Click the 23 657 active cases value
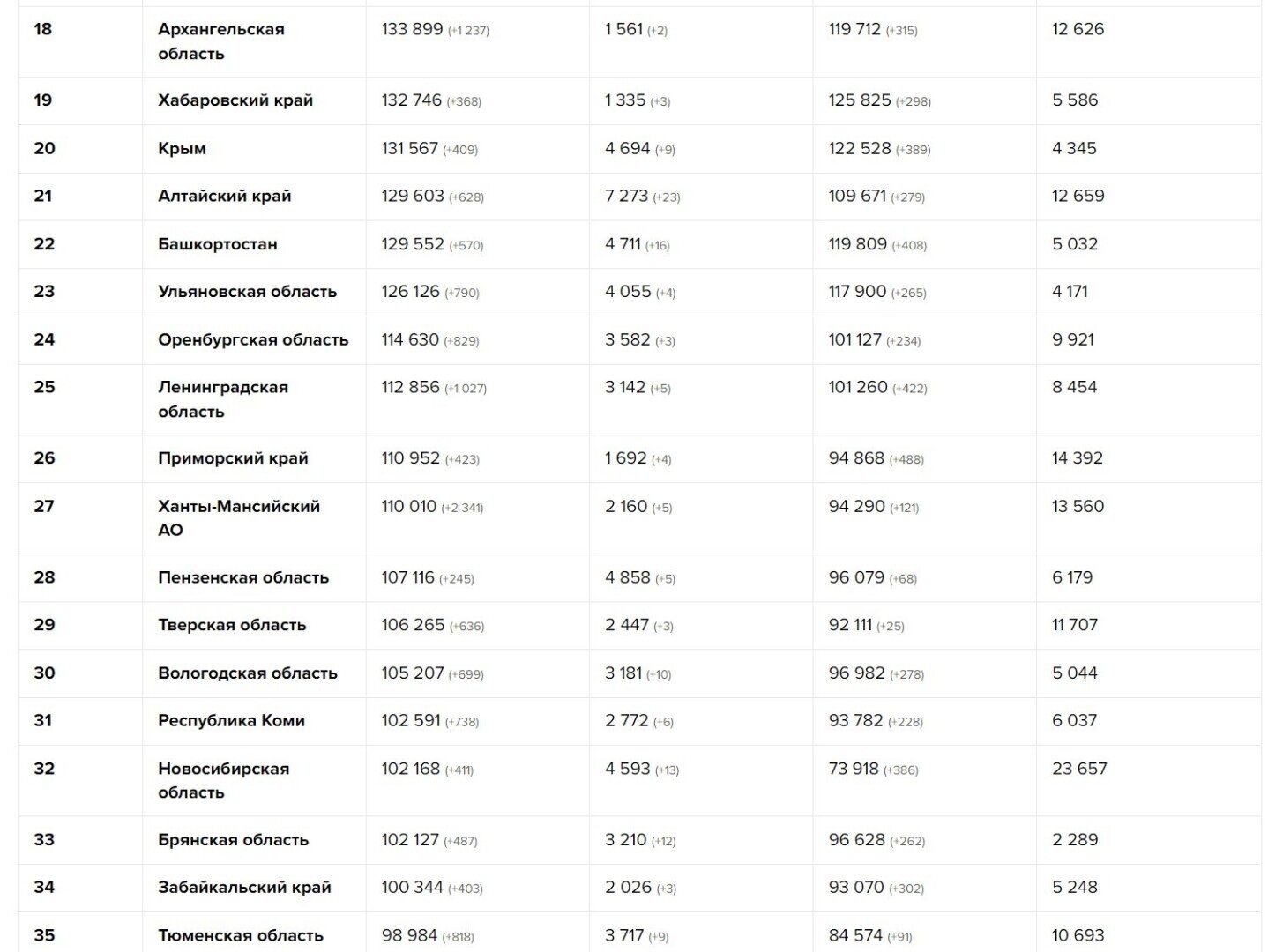 pos(1079,769)
